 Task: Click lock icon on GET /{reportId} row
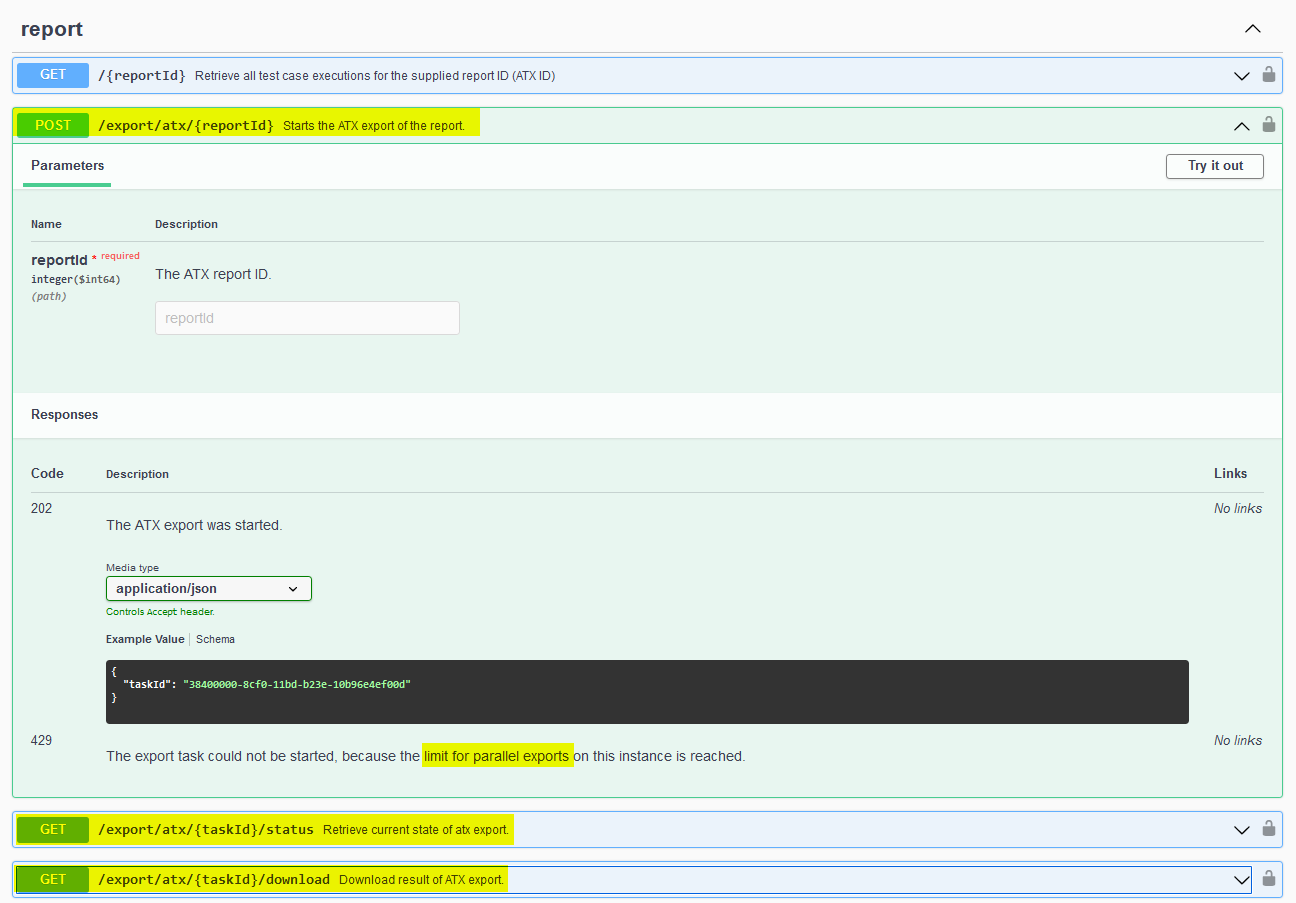[x=1268, y=75]
